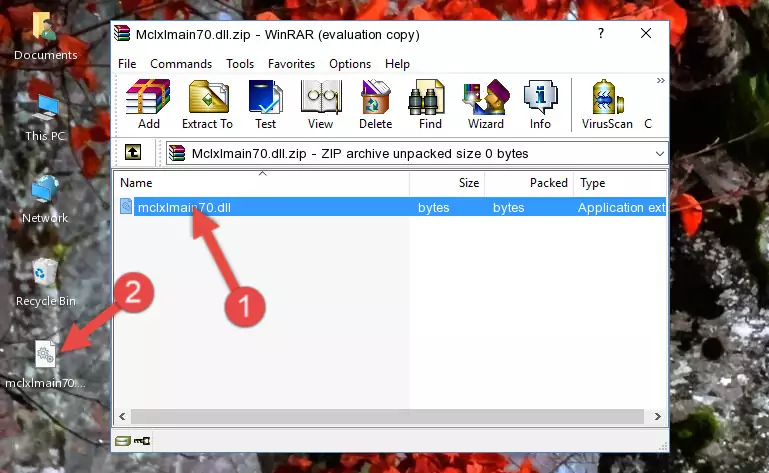Viewport: 769px width, 473px height.
Task: Run VirusScan on the archive
Action: pos(607,105)
